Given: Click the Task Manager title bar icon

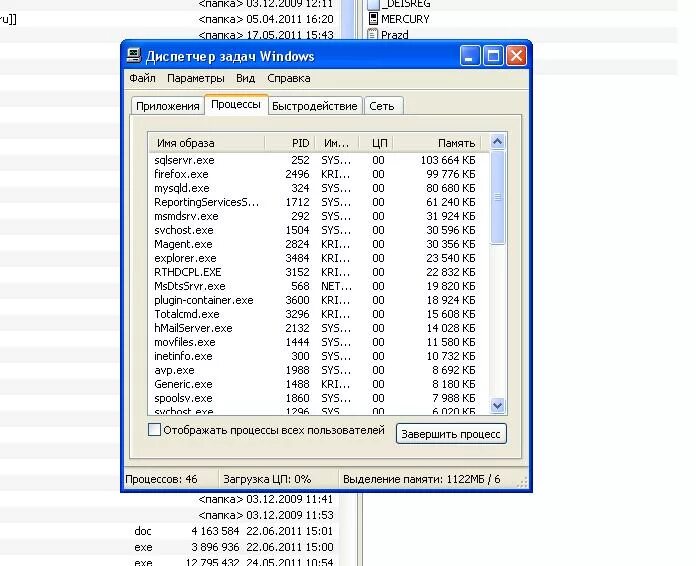Looking at the screenshot, I should tap(134, 55).
